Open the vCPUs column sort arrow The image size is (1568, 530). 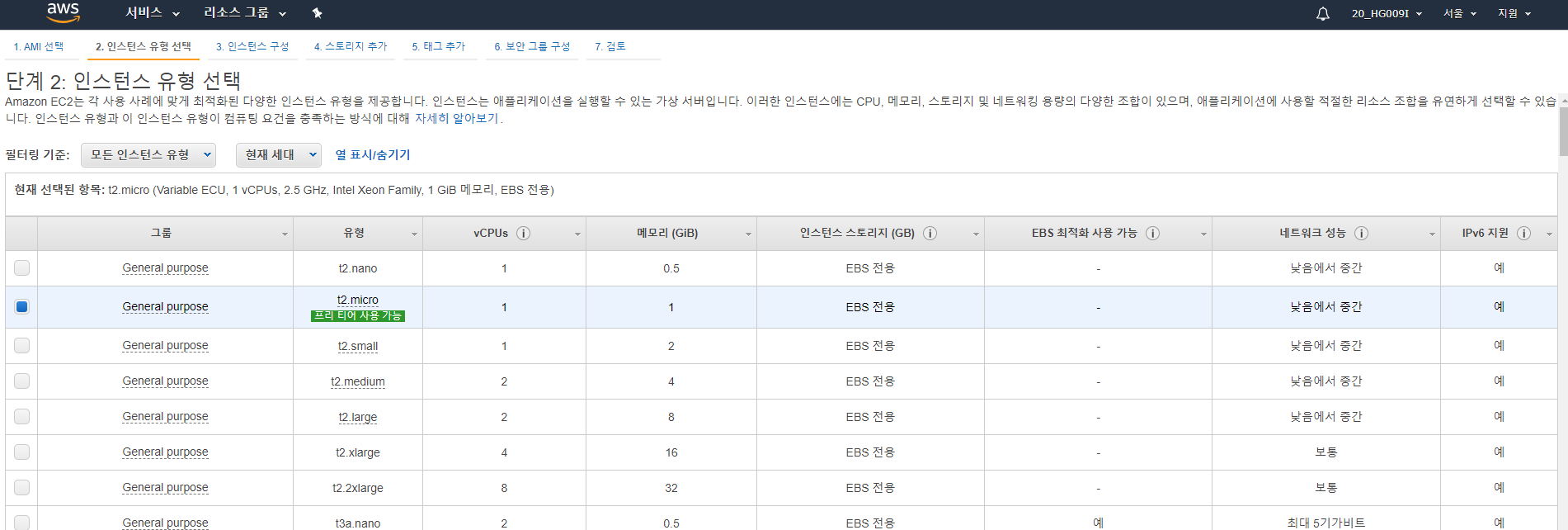tap(577, 234)
